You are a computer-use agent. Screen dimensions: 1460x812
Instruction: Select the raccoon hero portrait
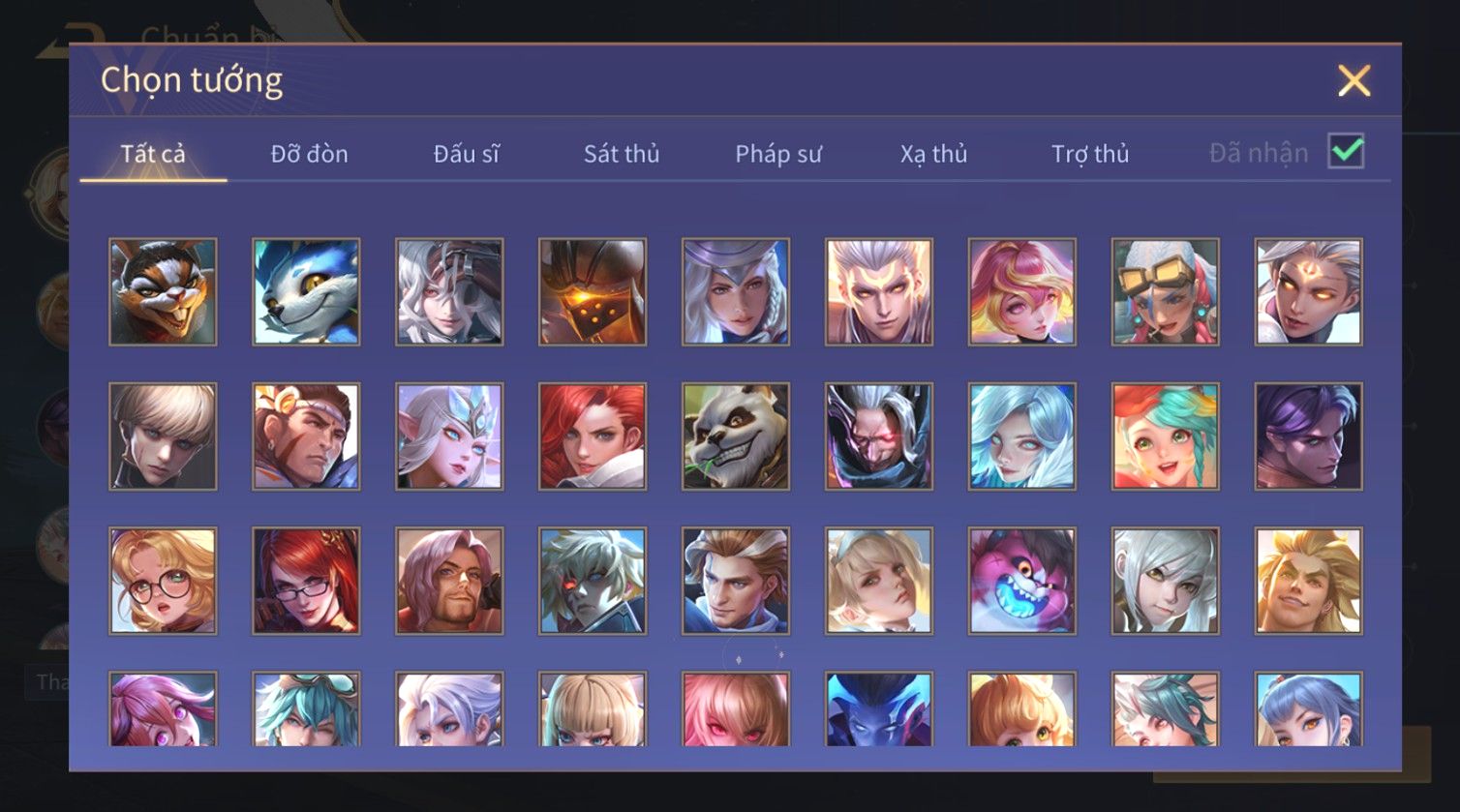pos(163,292)
